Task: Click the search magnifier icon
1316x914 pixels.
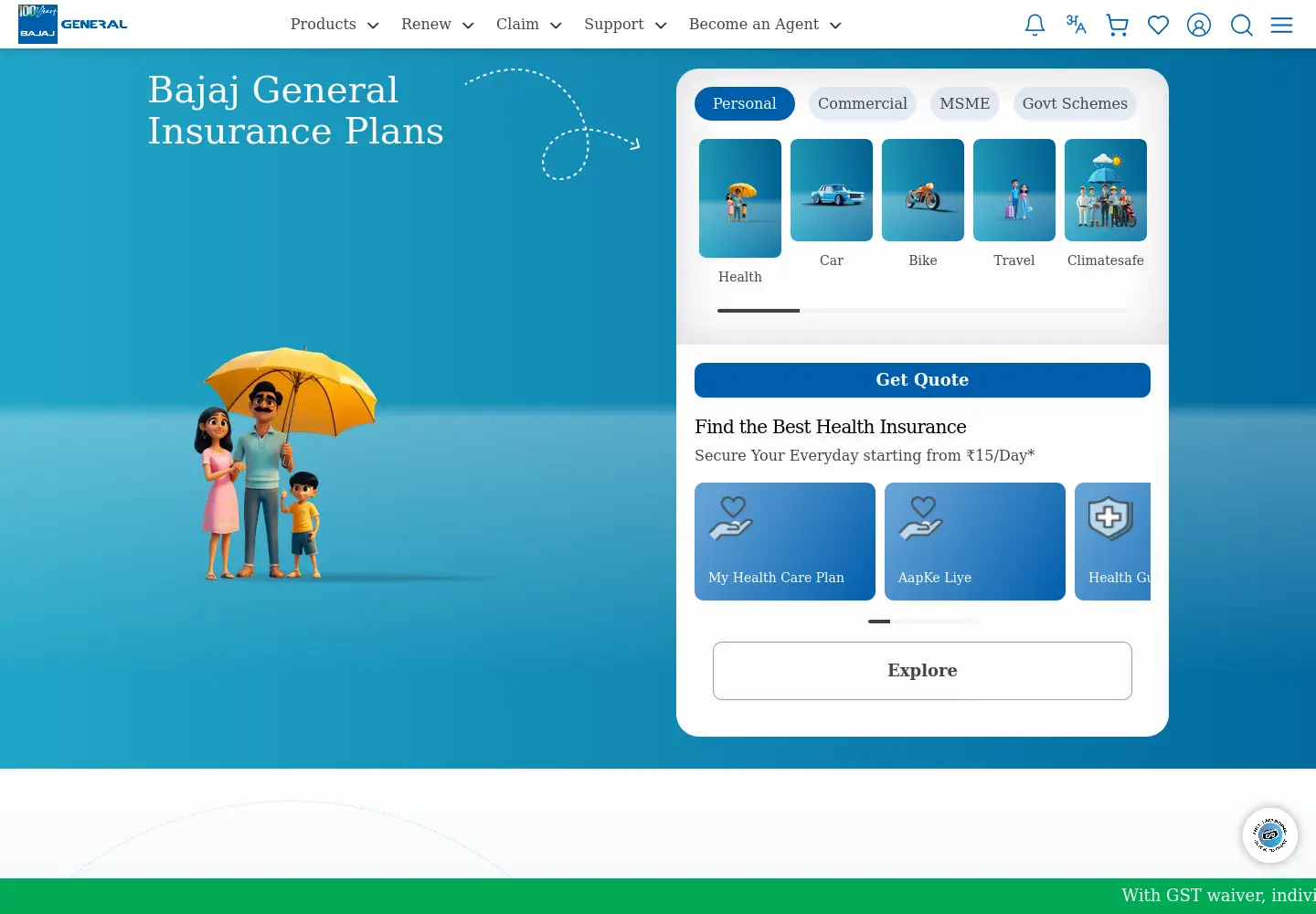Action: point(1241,25)
